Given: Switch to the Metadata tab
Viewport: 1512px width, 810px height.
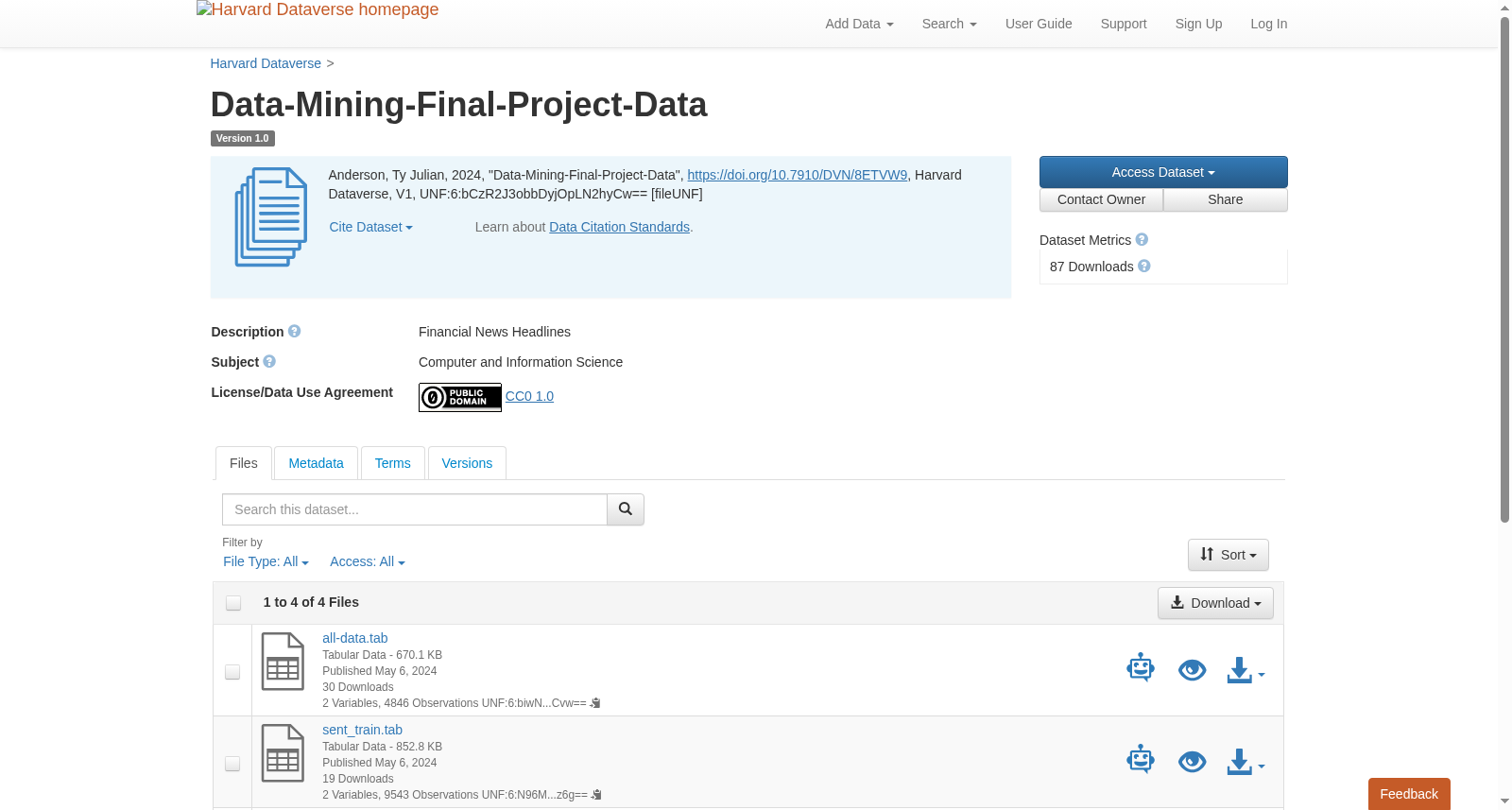Looking at the screenshot, I should (316, 463).
